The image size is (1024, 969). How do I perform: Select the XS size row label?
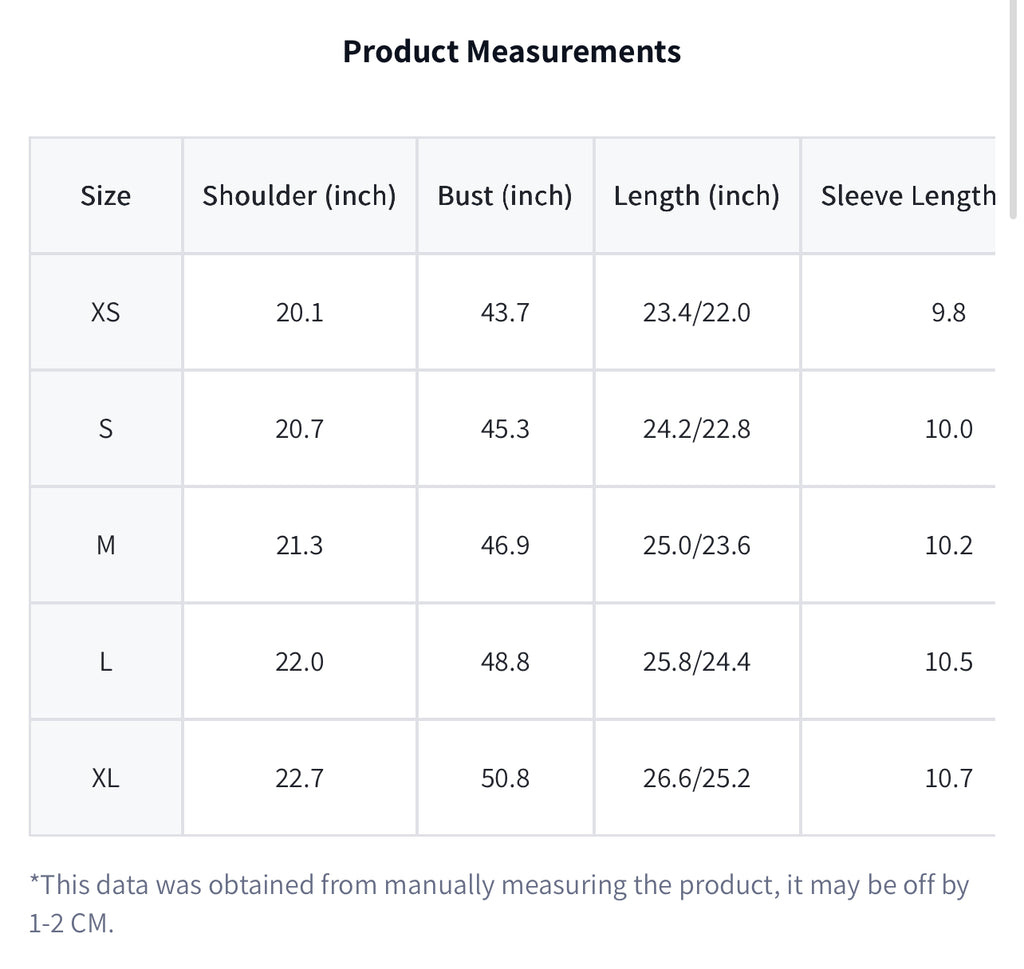(105, 312)
